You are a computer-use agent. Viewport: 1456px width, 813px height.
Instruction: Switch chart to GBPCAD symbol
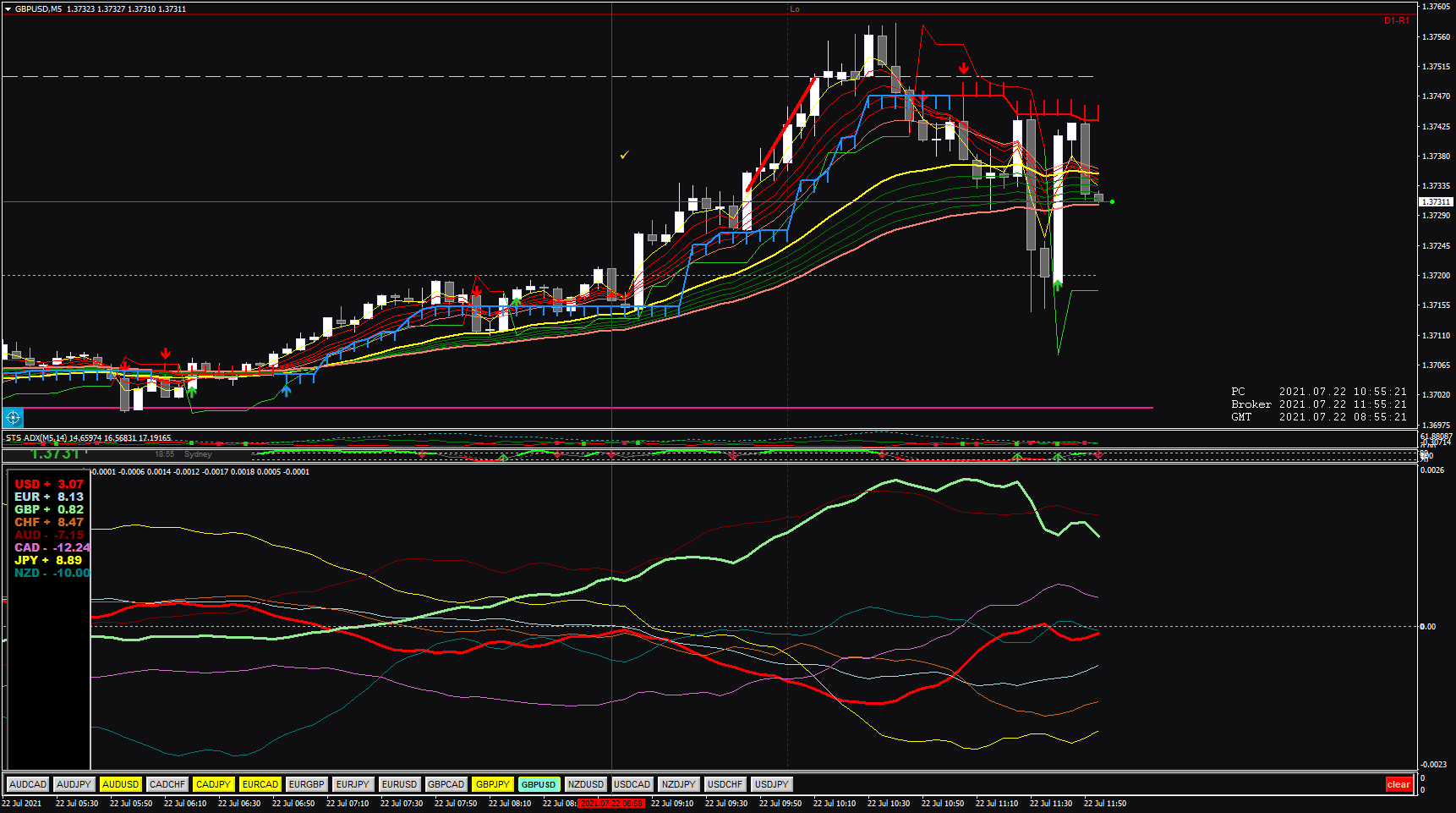point(446,784)
